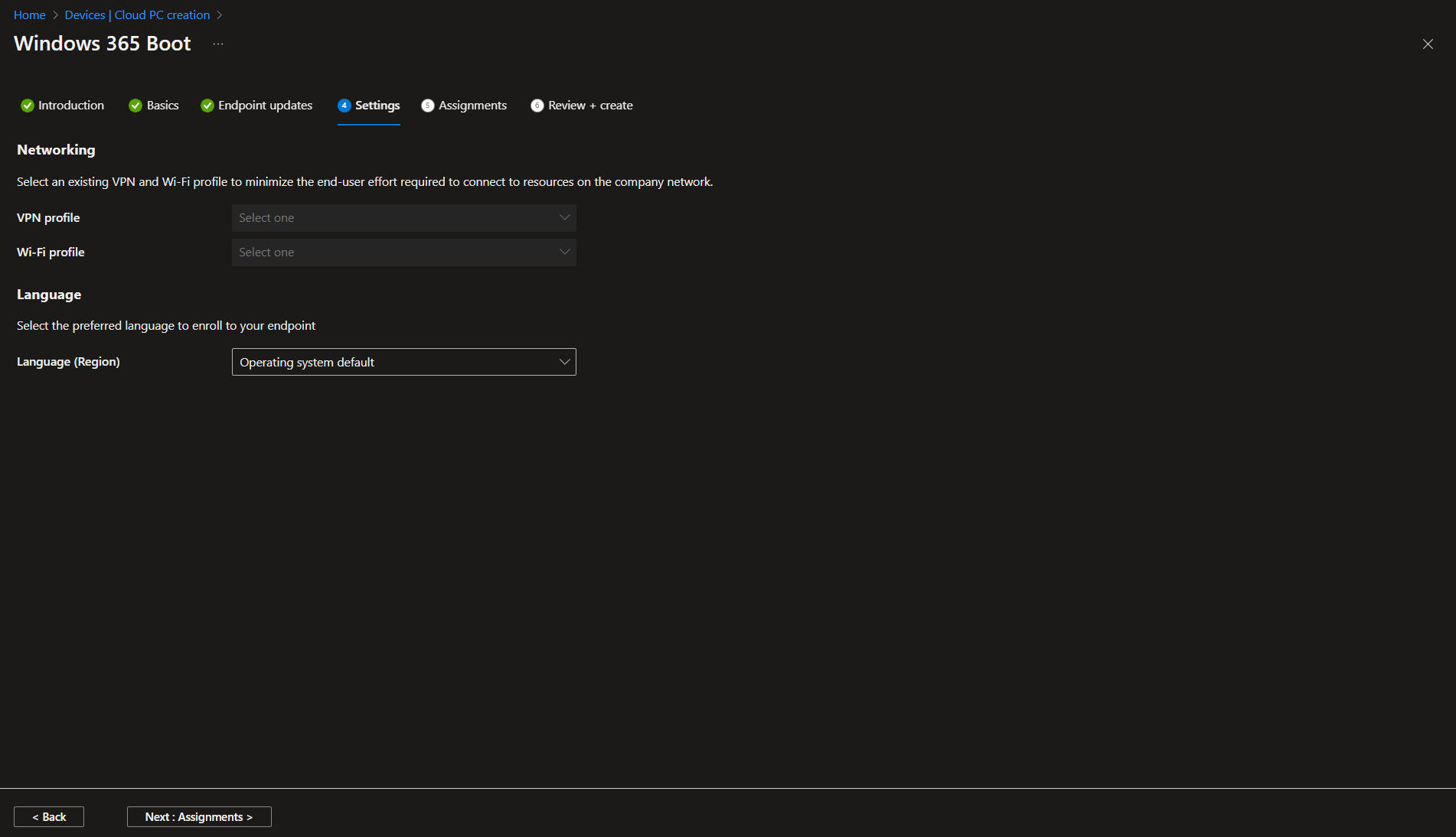Expand the Language (Region) dropdown
This screenshot has width=1456, height=837.
(x=404, y=362)
